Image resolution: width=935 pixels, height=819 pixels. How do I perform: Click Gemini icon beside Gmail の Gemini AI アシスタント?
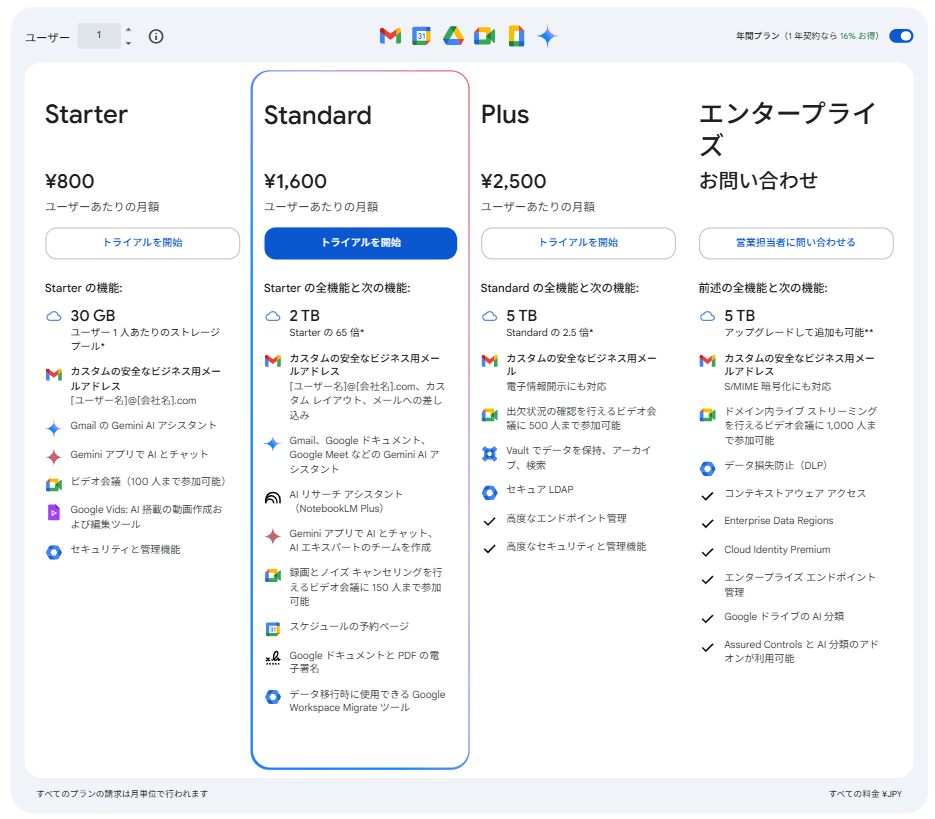point(54,428)
